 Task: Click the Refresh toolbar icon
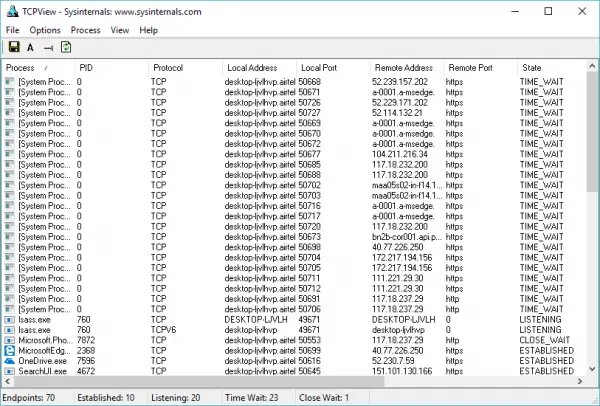click(66, 47)
